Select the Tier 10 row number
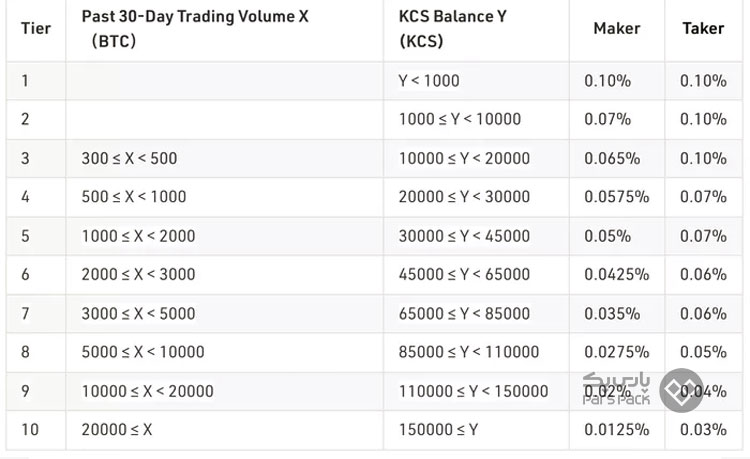750x459 pixels. tap(29, 430)
